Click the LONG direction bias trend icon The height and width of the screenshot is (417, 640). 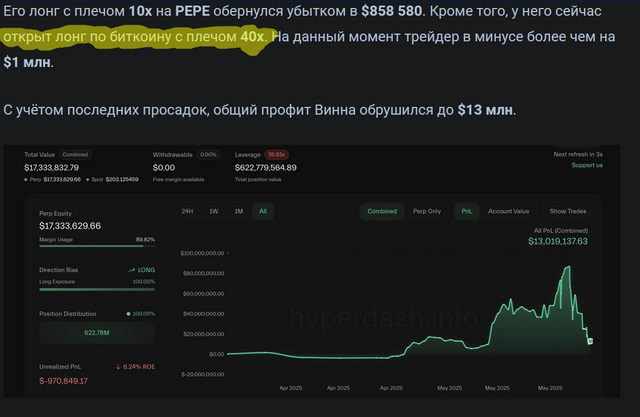[132, 271]
